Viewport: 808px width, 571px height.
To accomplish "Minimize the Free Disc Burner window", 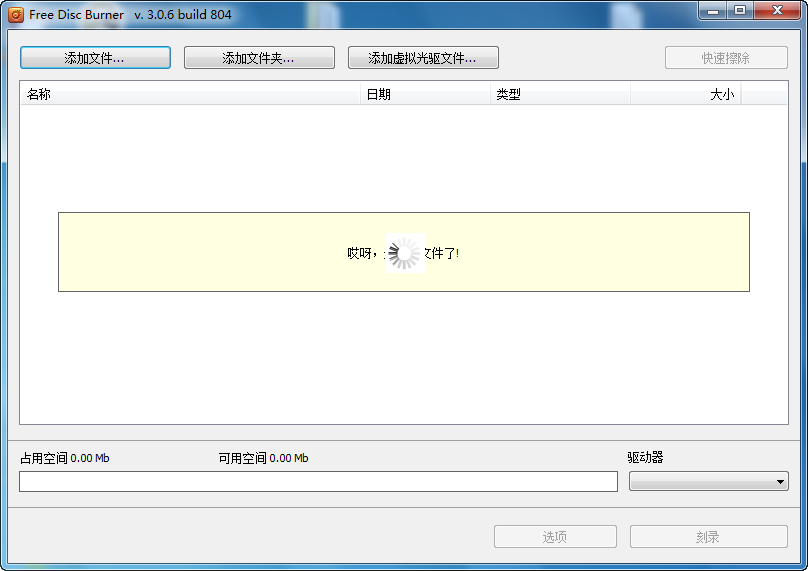I will (x=713, y=11).
